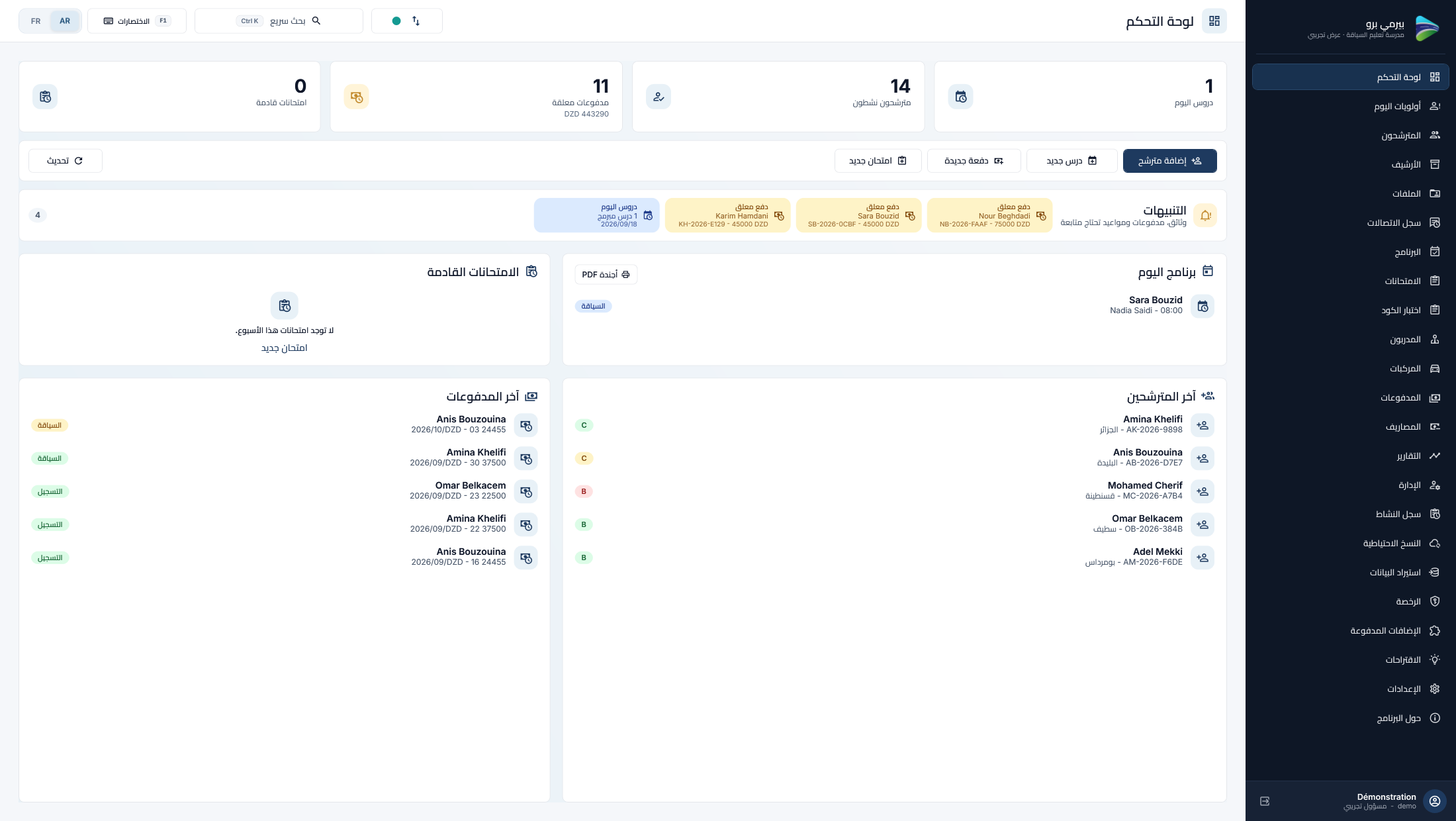Click the sync arrows status icon
Viewport: 1456px width, 821px height.
(x=416, y=21)
